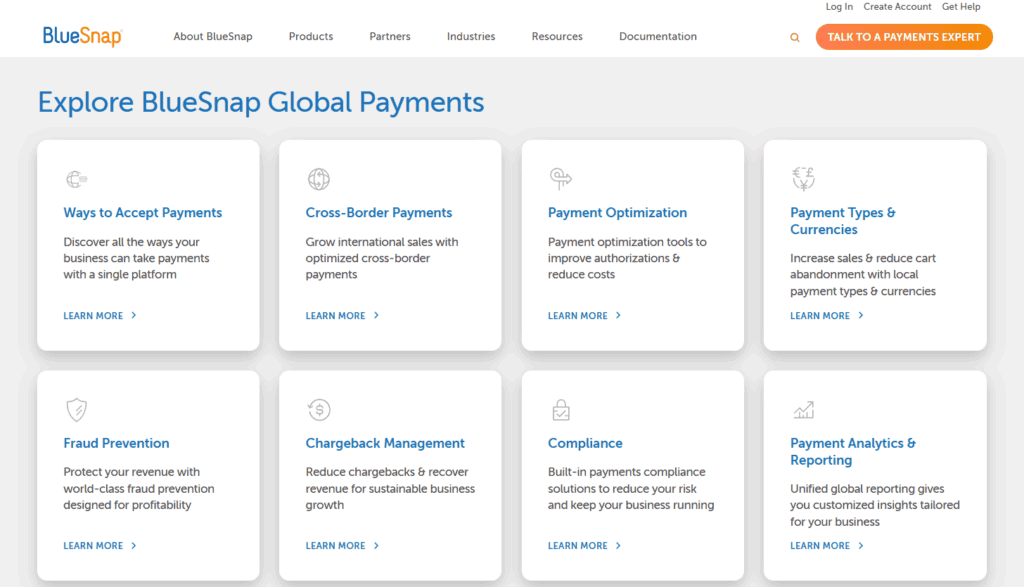1024x587 pixels.
Task: Click text 'Protect your revenue with'
Action: [x=131, y=472]
